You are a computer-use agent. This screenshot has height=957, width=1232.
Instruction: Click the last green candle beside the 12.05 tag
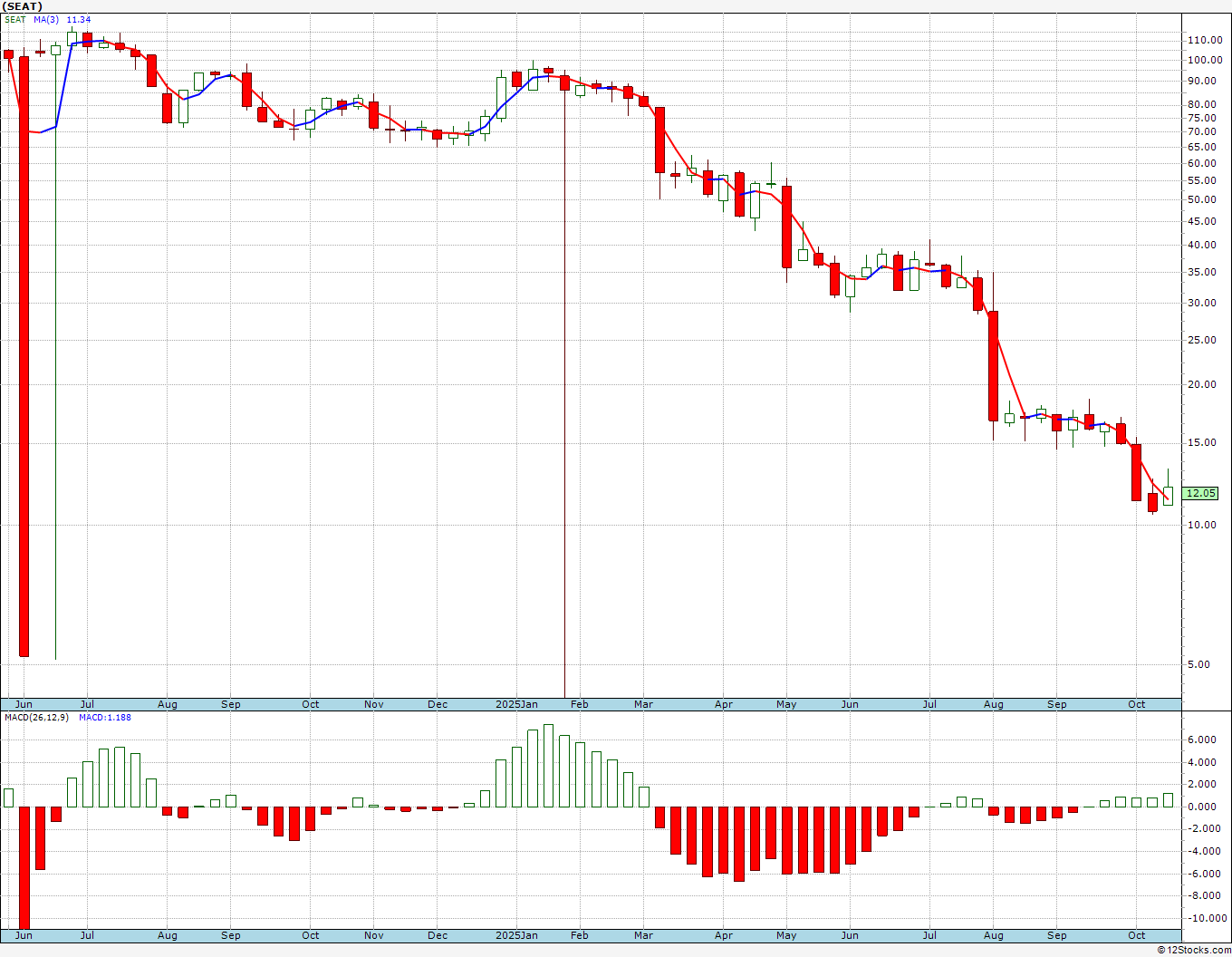[x=1169, y=496]
